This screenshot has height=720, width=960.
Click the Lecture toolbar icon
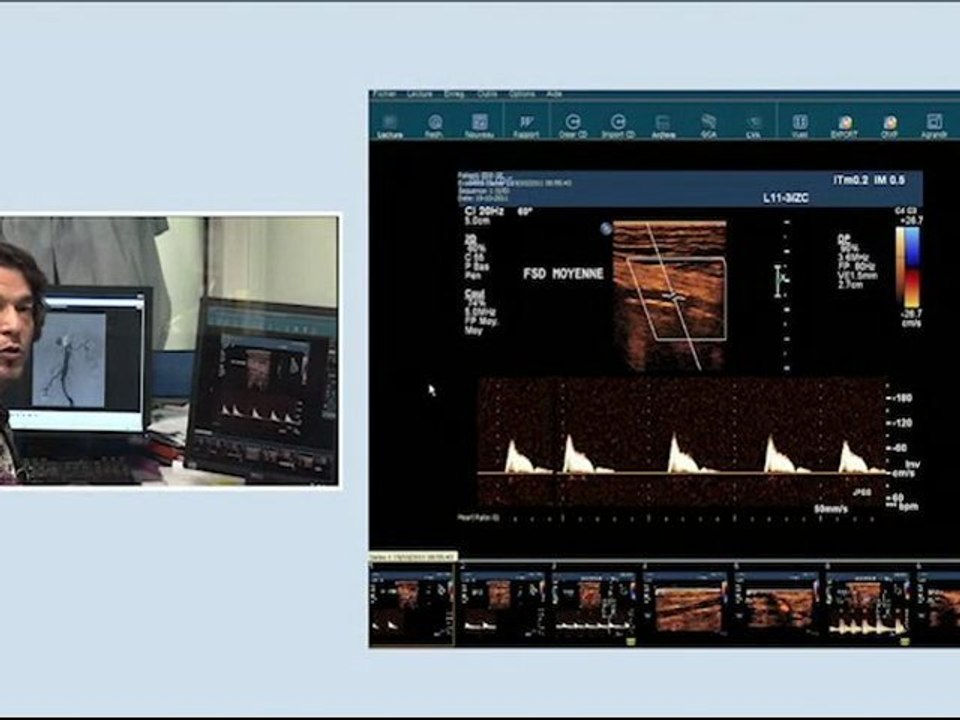pos(389,126)
